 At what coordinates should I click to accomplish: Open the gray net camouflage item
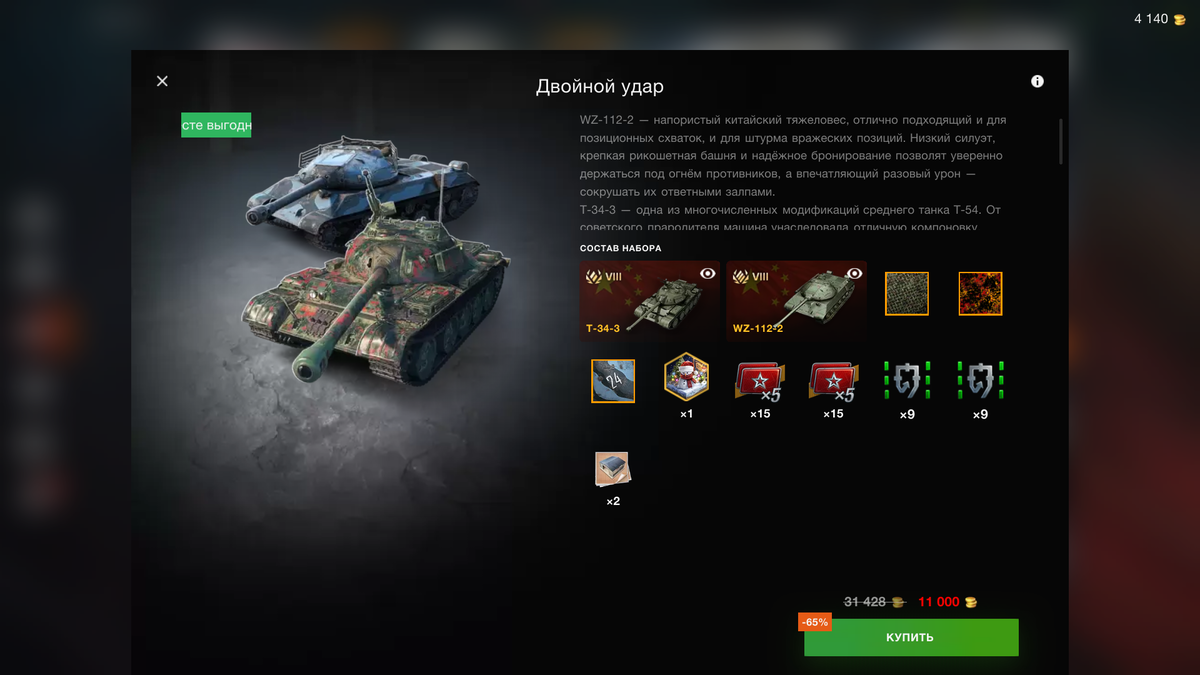(x=907, y=294)
